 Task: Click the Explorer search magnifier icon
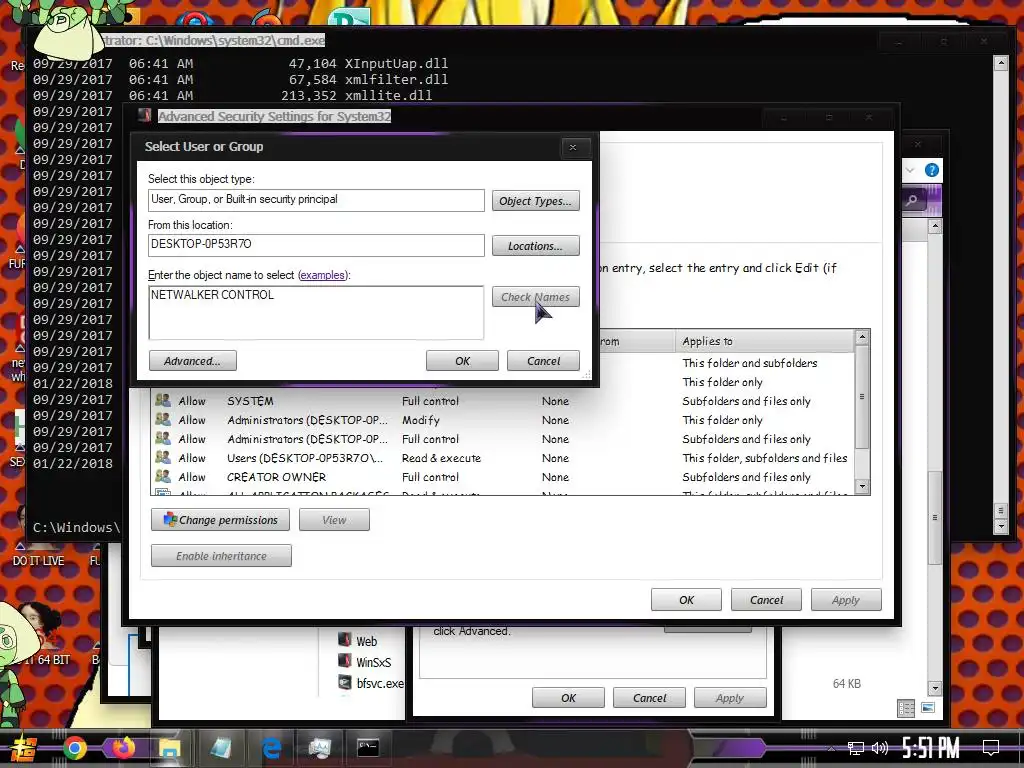click(x=912, y=200)
